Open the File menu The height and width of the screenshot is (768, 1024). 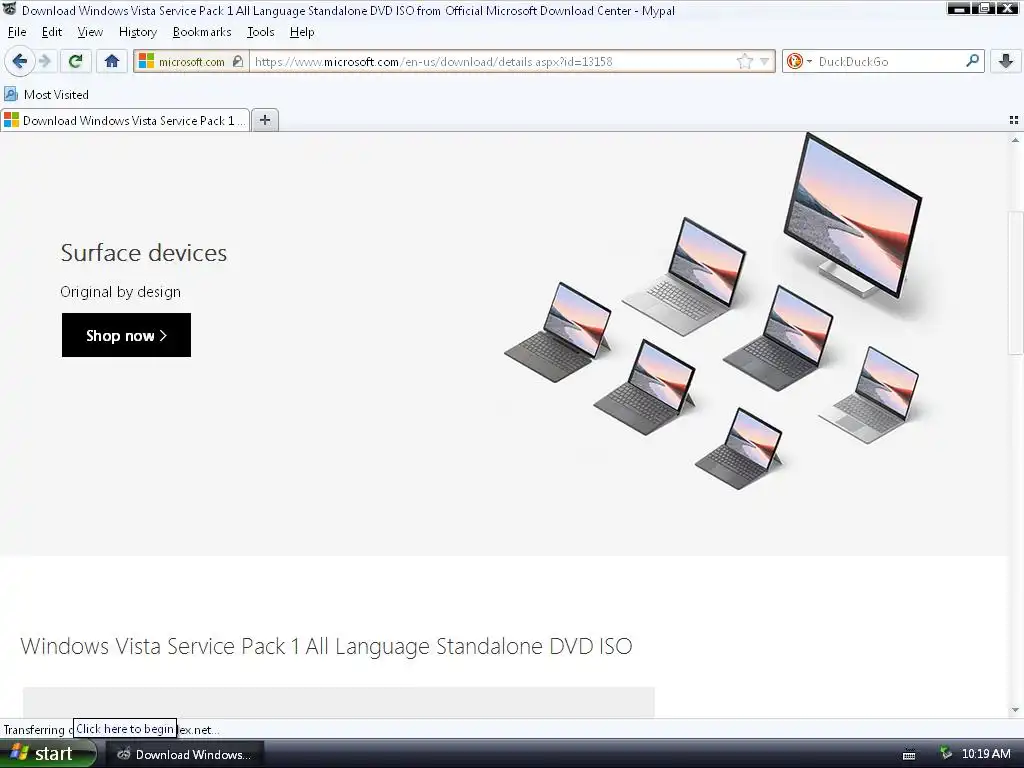coord(17,32)
